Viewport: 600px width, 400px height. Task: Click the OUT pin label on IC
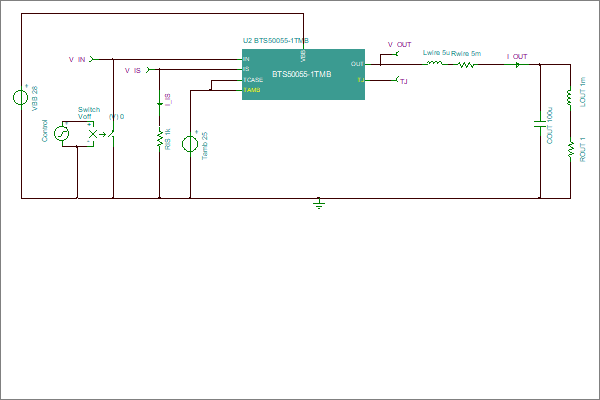pyautogui.click(x=357, y=64)
